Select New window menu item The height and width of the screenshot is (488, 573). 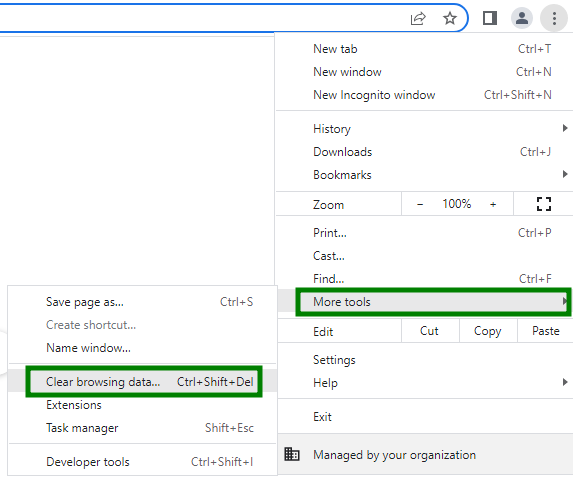click(x=424, y=72)
